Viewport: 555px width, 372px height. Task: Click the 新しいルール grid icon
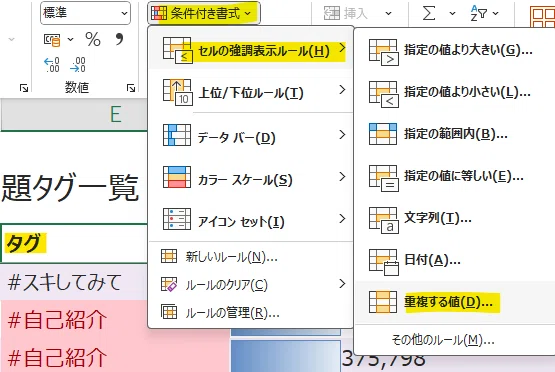point(169,256)
